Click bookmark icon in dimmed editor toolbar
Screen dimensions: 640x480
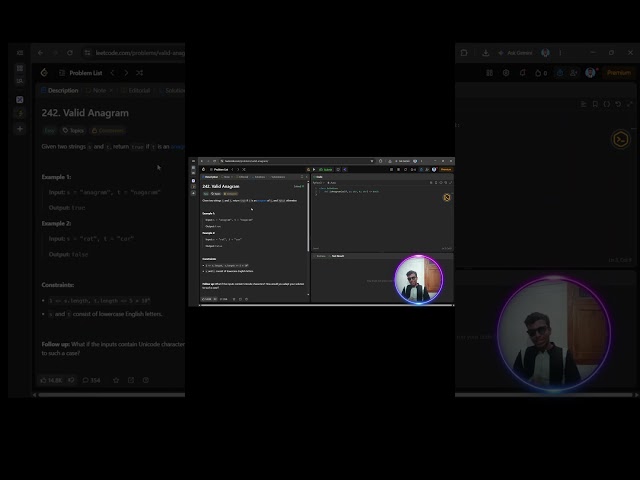tap(595, 104)
